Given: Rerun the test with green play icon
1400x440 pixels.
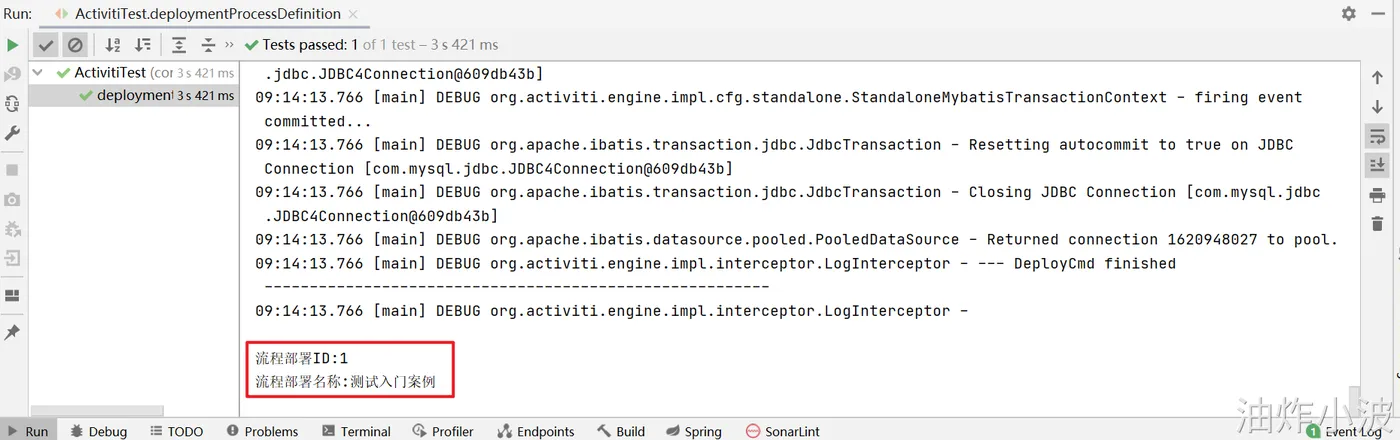Looking at the screenshot, I should click(x=12, y=45).
